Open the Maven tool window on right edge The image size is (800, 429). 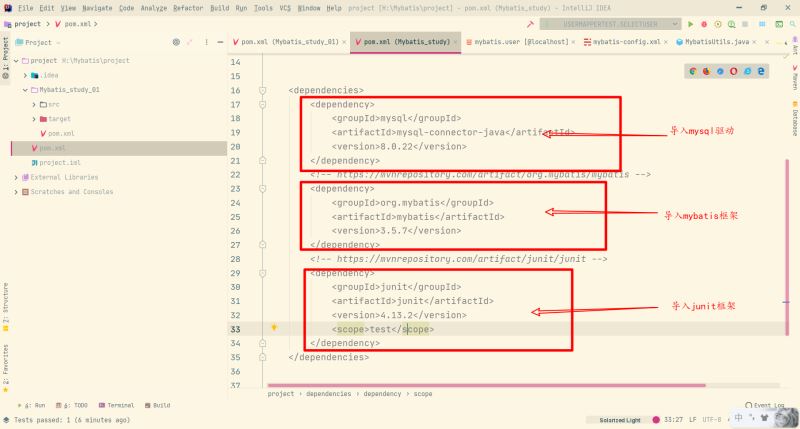tap(795, 78)
